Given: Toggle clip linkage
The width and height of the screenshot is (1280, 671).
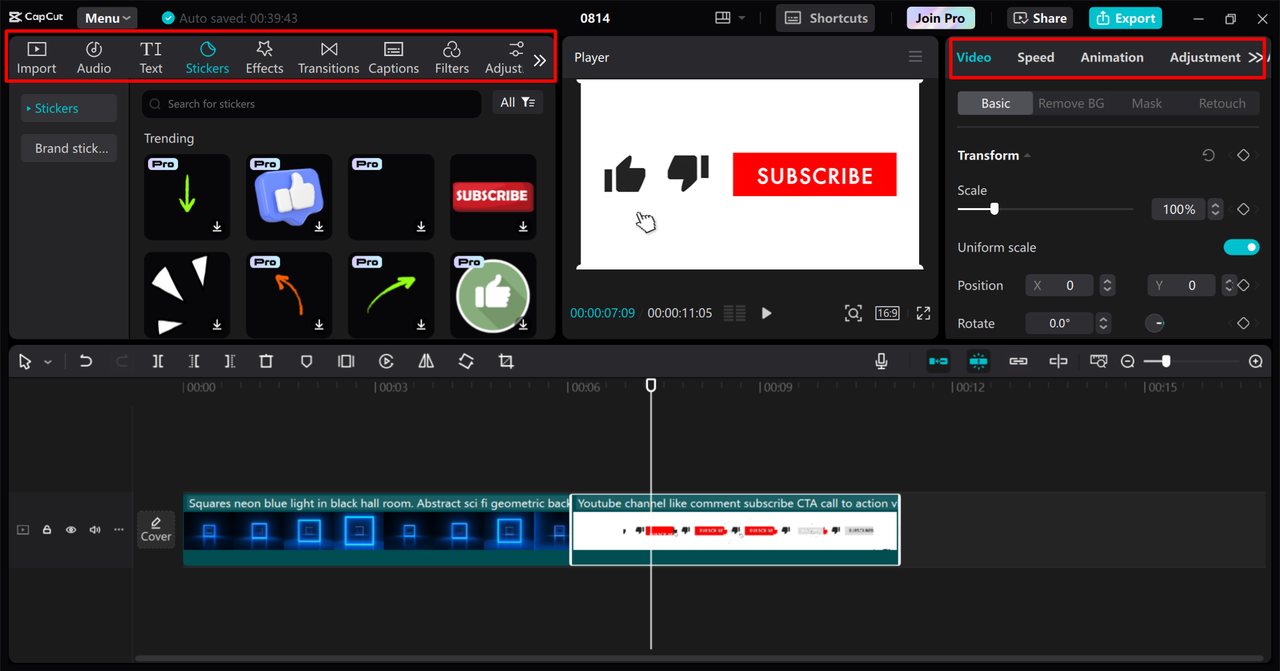Looking at the screenshot, I should (1018, 361).
